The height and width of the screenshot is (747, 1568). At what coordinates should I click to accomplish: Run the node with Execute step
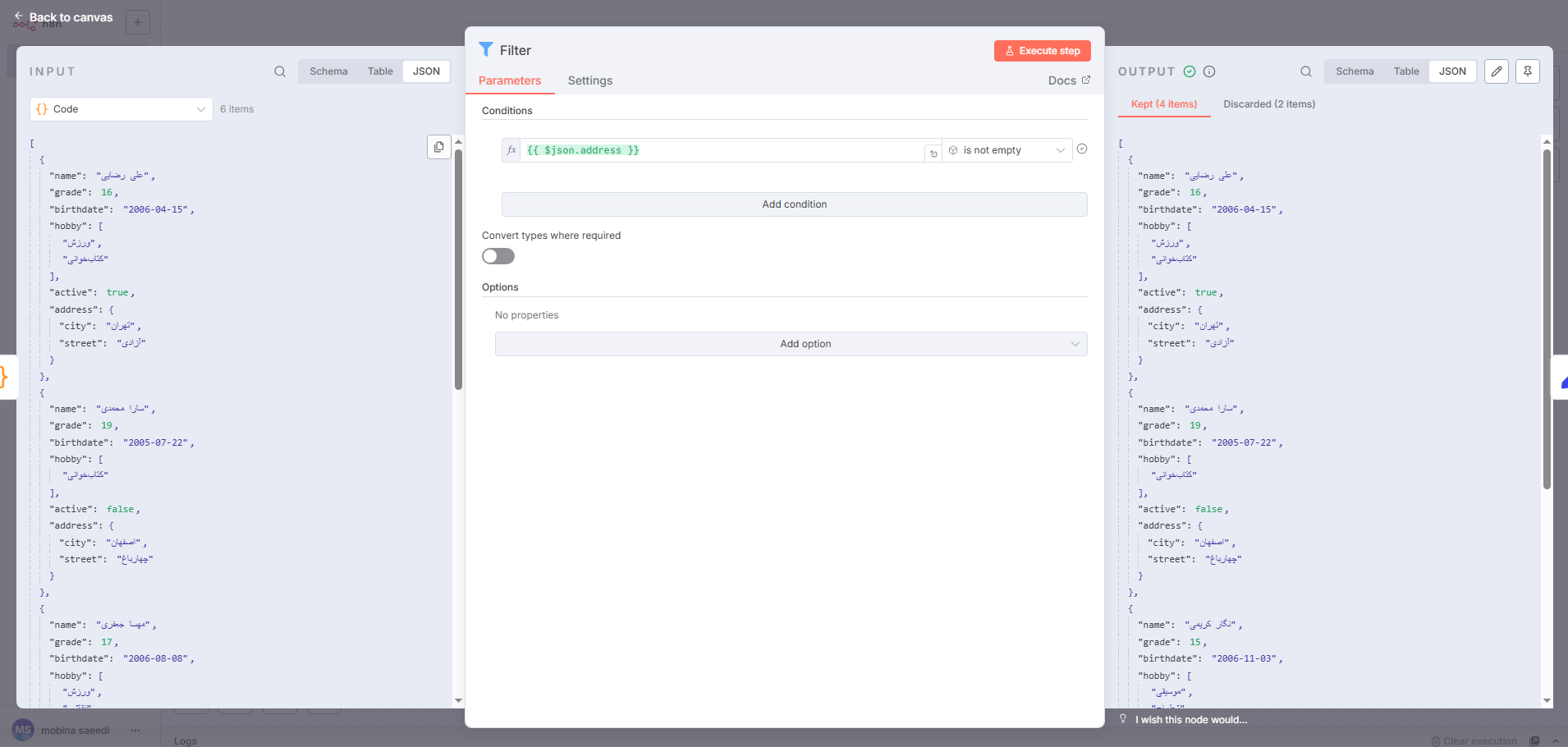pos(1042,50)
